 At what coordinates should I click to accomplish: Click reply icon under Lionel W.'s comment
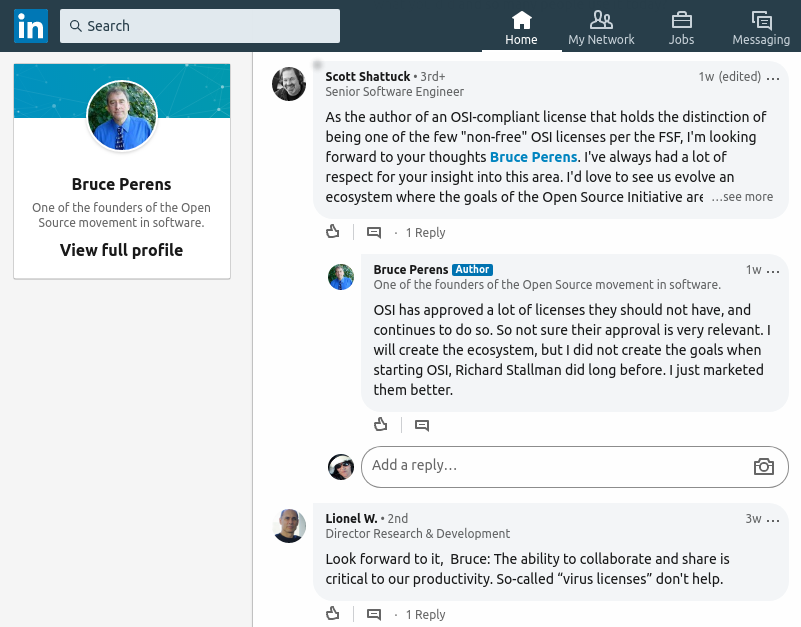[374, 614]
